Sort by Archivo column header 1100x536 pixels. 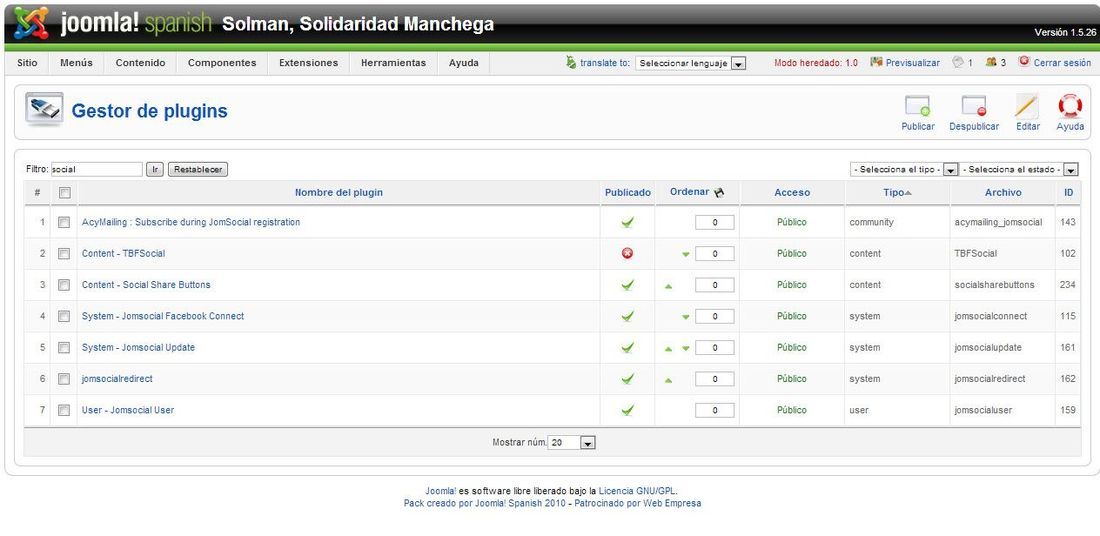click(x=1002, y=192)
